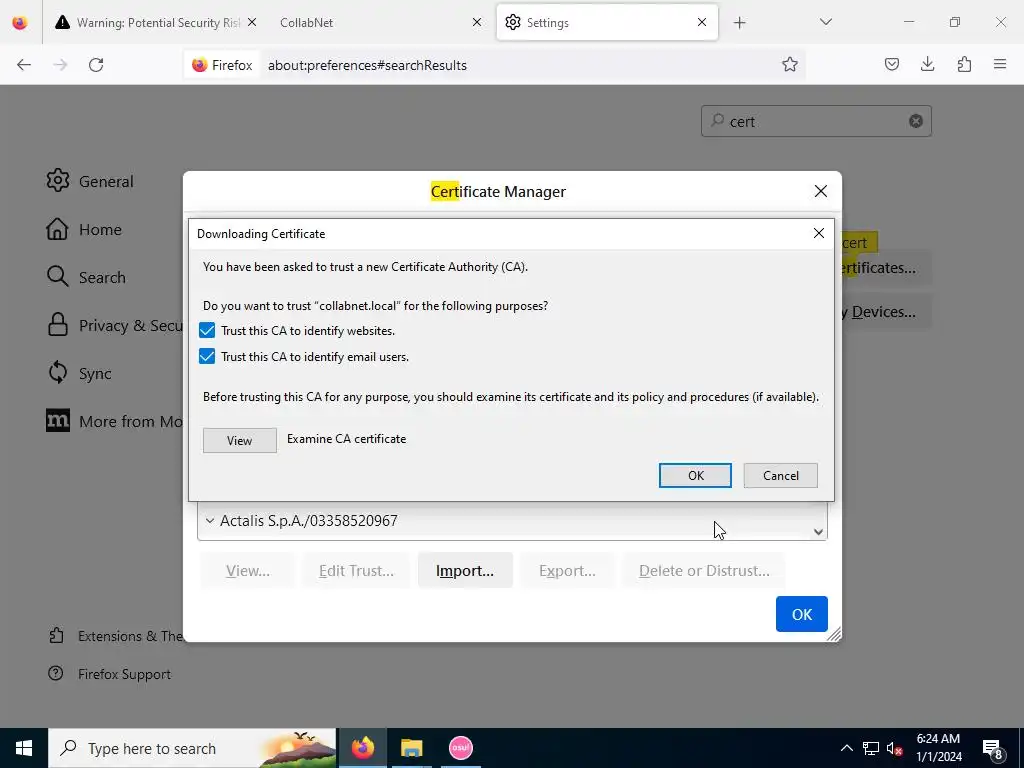Screen dimensions: 1024x768
Task: Click the Certificate Manager resize grip
Action: [x=834, y=634]
